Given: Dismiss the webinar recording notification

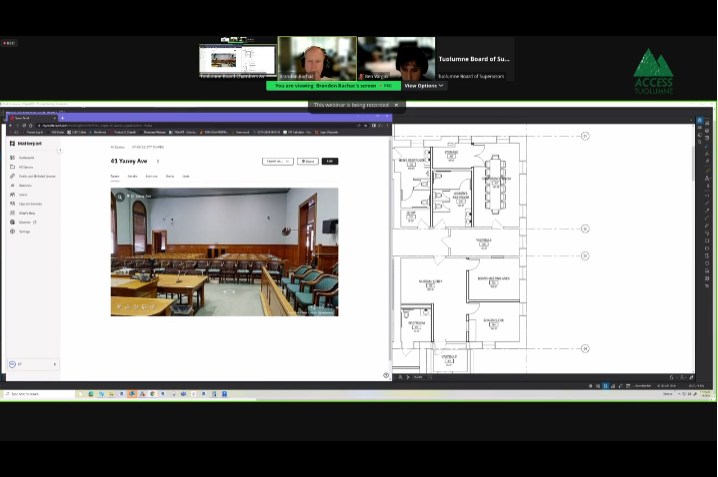Looking at the screenshot, I should click(396, 105).
